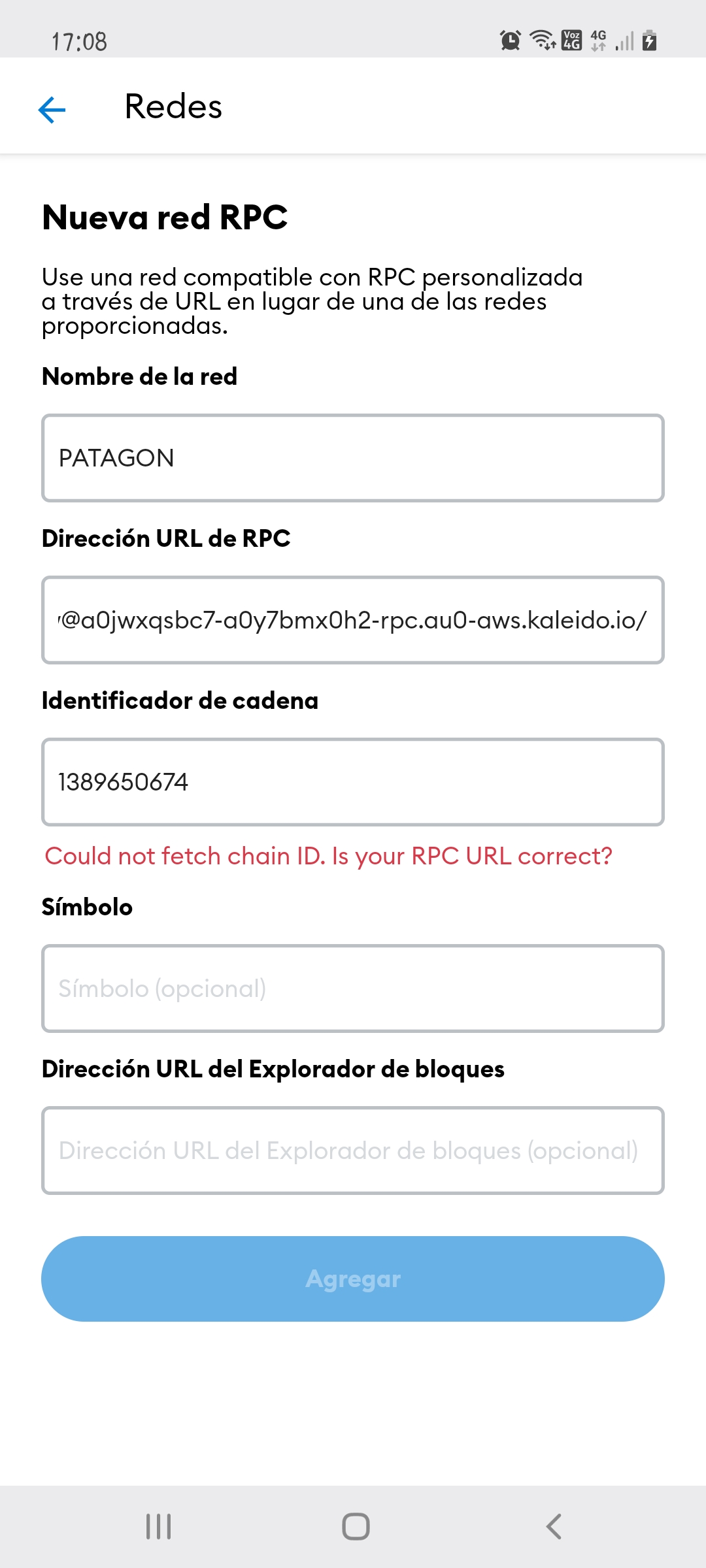Tap the battery indicator in the status bar
The width and height of the screenshot is (706, 1568).
tap(650, 41)
